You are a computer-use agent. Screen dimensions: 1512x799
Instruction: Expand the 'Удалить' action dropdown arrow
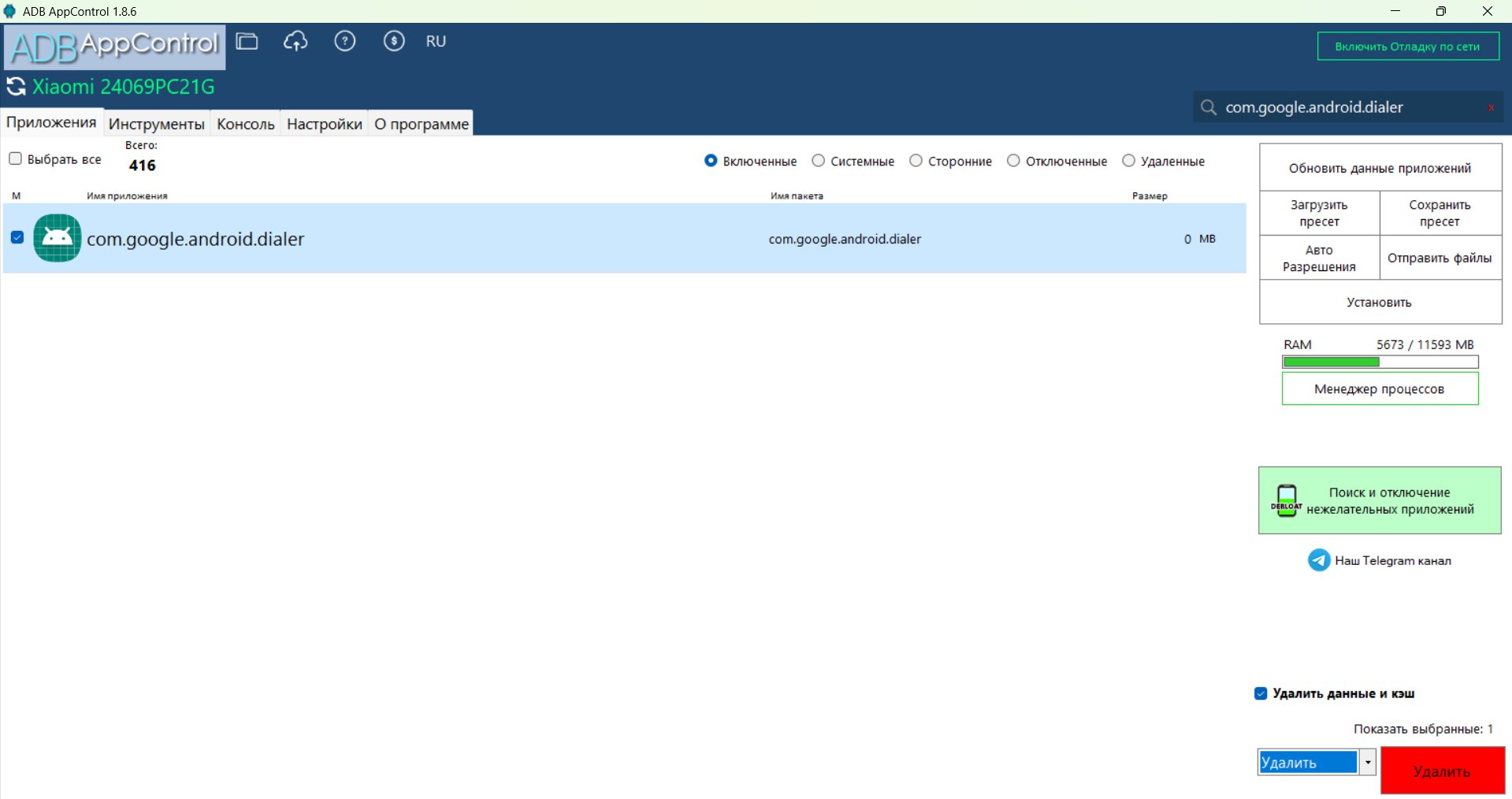click(1368, 762)
